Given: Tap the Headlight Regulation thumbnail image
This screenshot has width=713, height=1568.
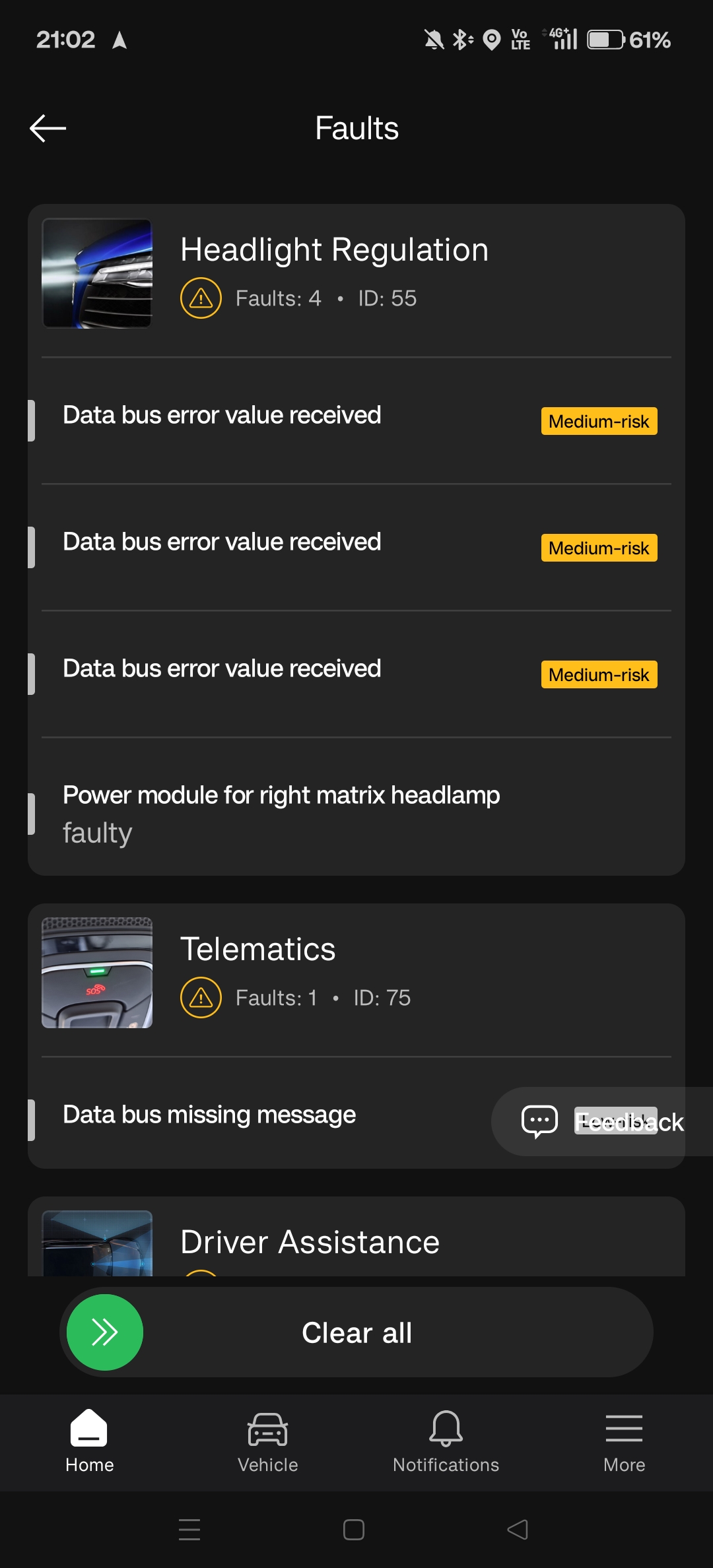Looking at the screenshot, I should point(97,273).
